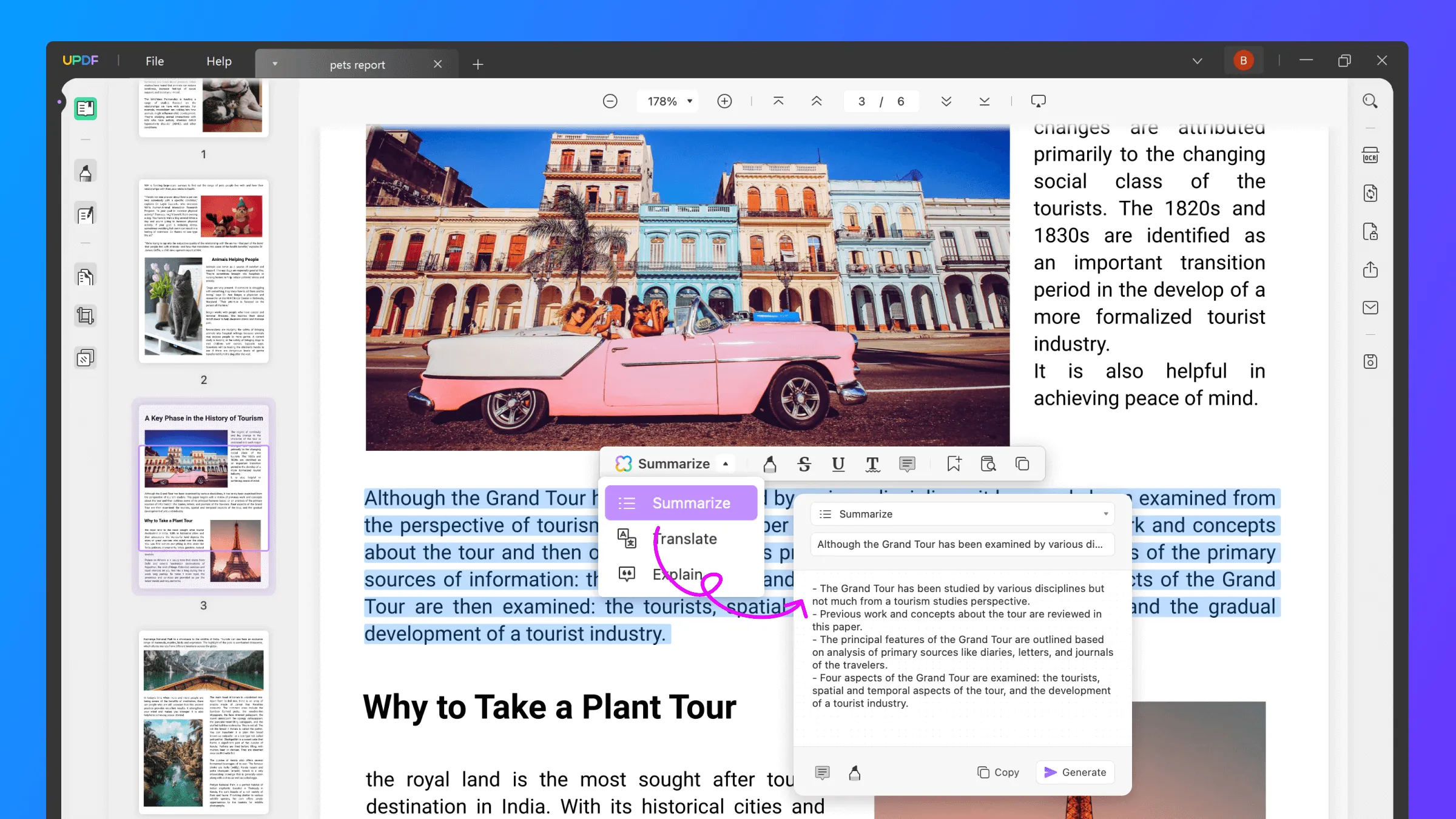Click the strikethrough annotation icon
Screen dimensions: 1456x819
[804, 464]
